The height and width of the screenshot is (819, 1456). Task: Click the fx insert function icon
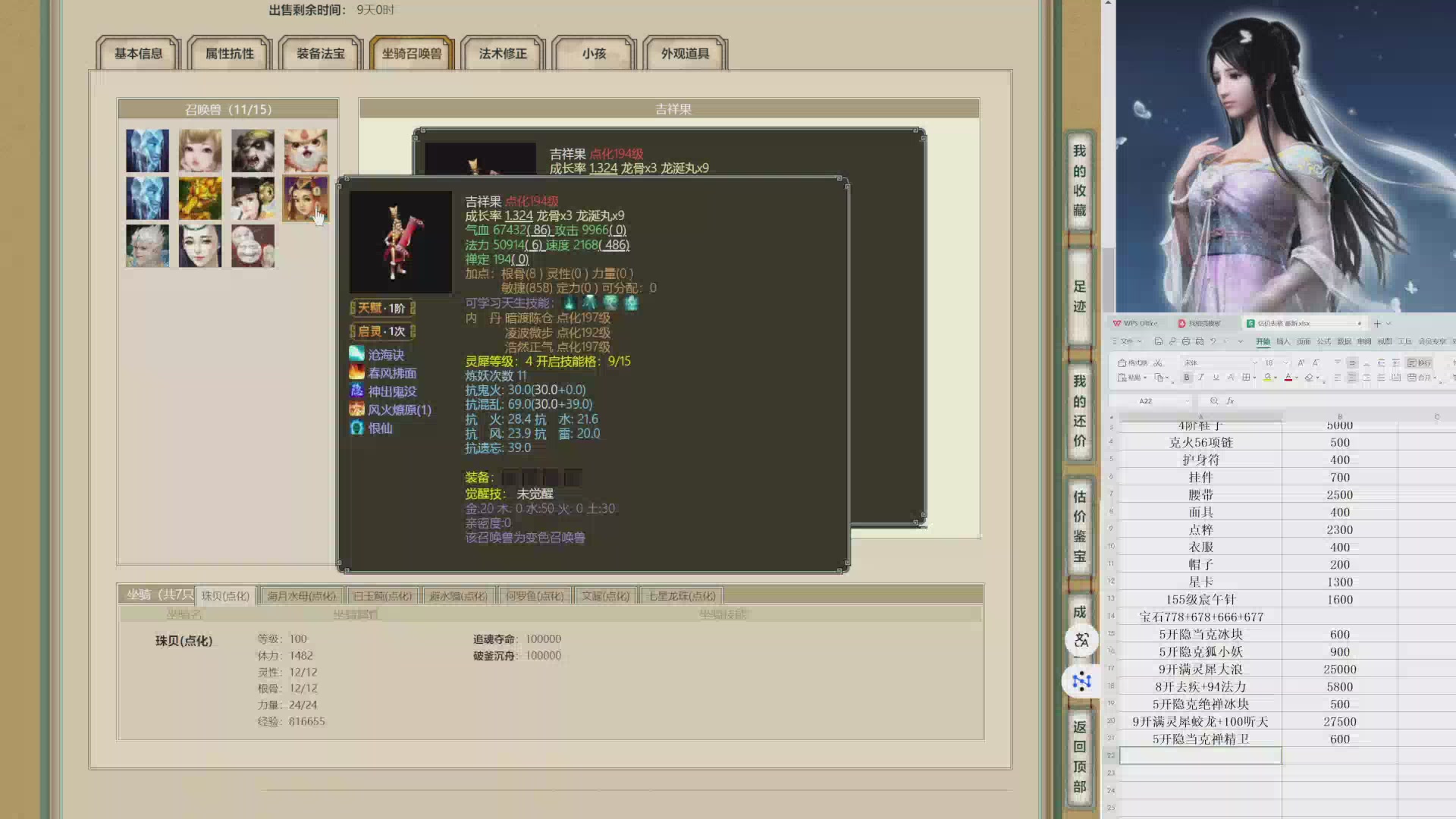click(x=1230, y=400)
